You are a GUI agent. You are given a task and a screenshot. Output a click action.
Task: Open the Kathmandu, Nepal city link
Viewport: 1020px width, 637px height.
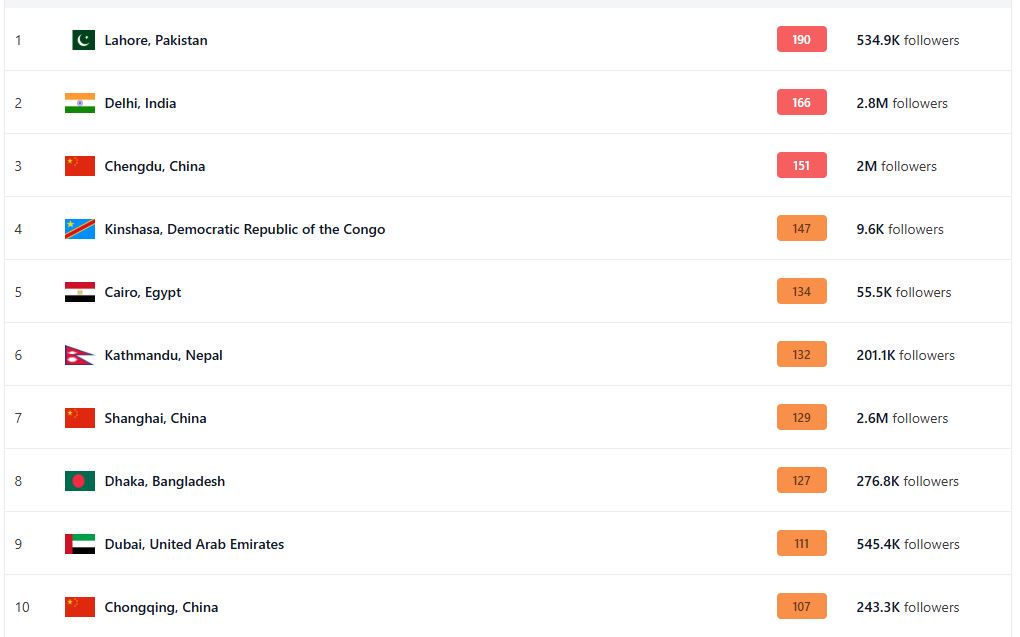[163, 355]
